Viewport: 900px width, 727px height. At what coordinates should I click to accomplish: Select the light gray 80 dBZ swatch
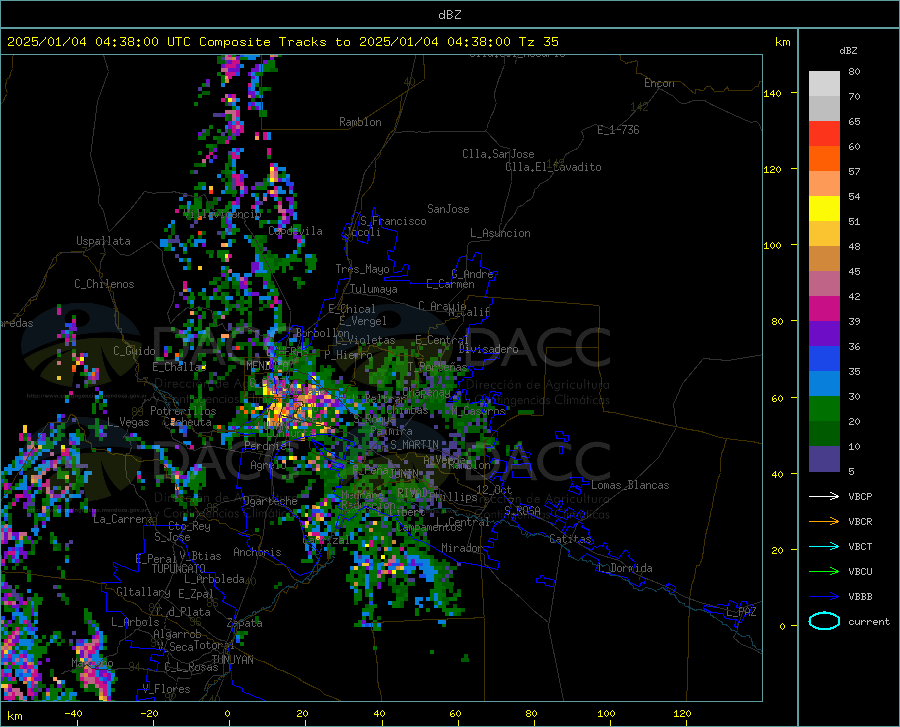tap(824, 84)
